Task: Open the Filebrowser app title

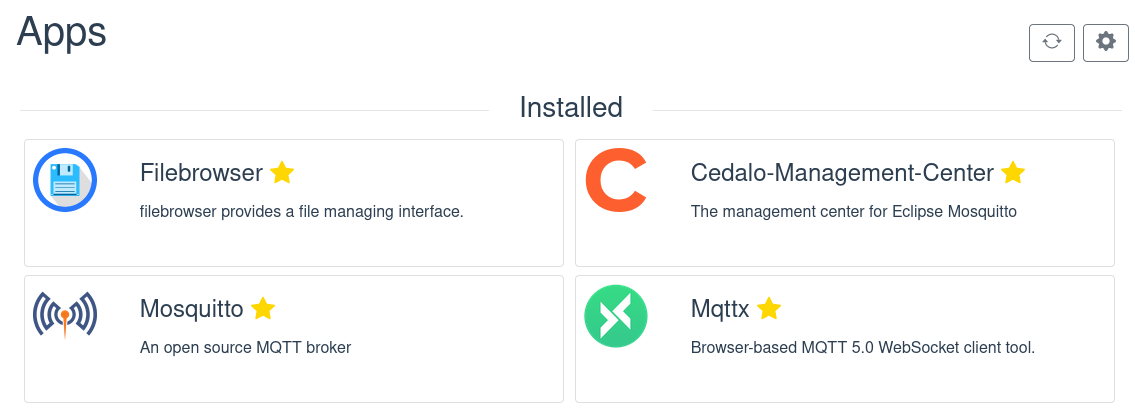Action: point(201,173)
